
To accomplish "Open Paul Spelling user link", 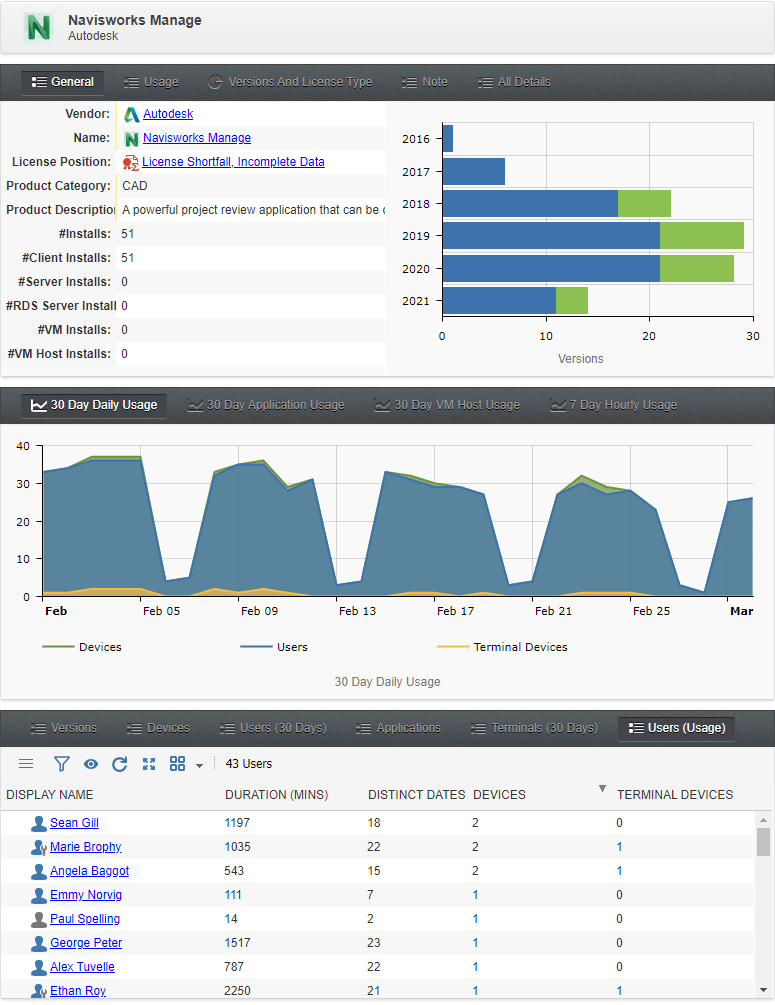I will point(85,919).
